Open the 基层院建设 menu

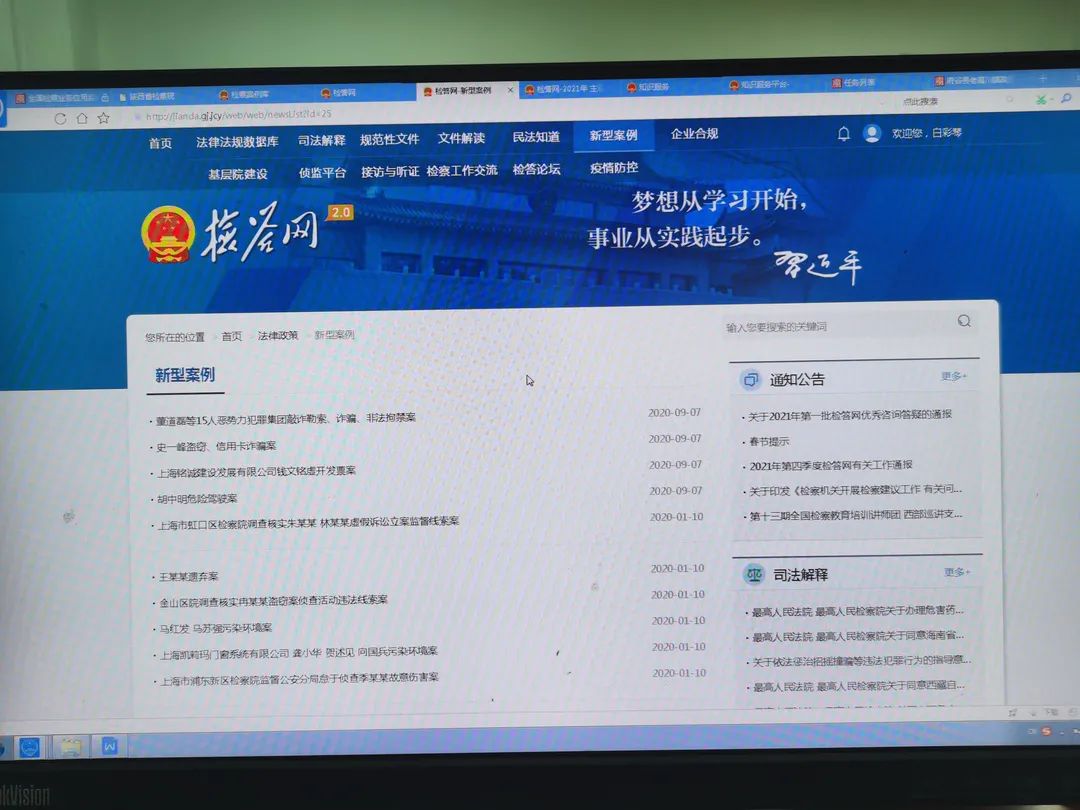(238, 174)
